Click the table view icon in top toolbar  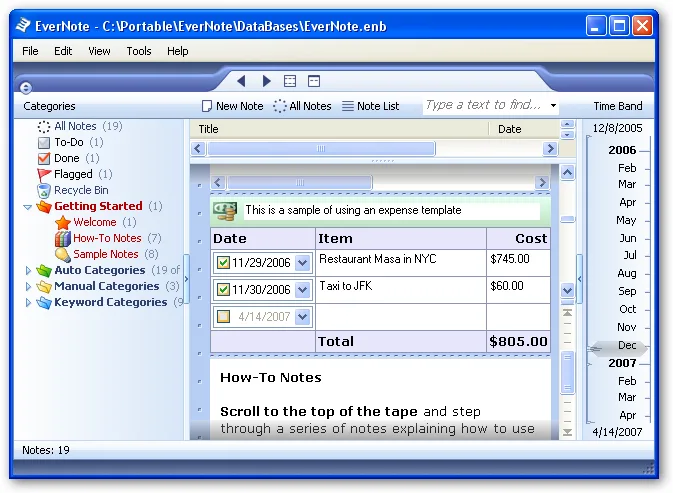[290, 81]
